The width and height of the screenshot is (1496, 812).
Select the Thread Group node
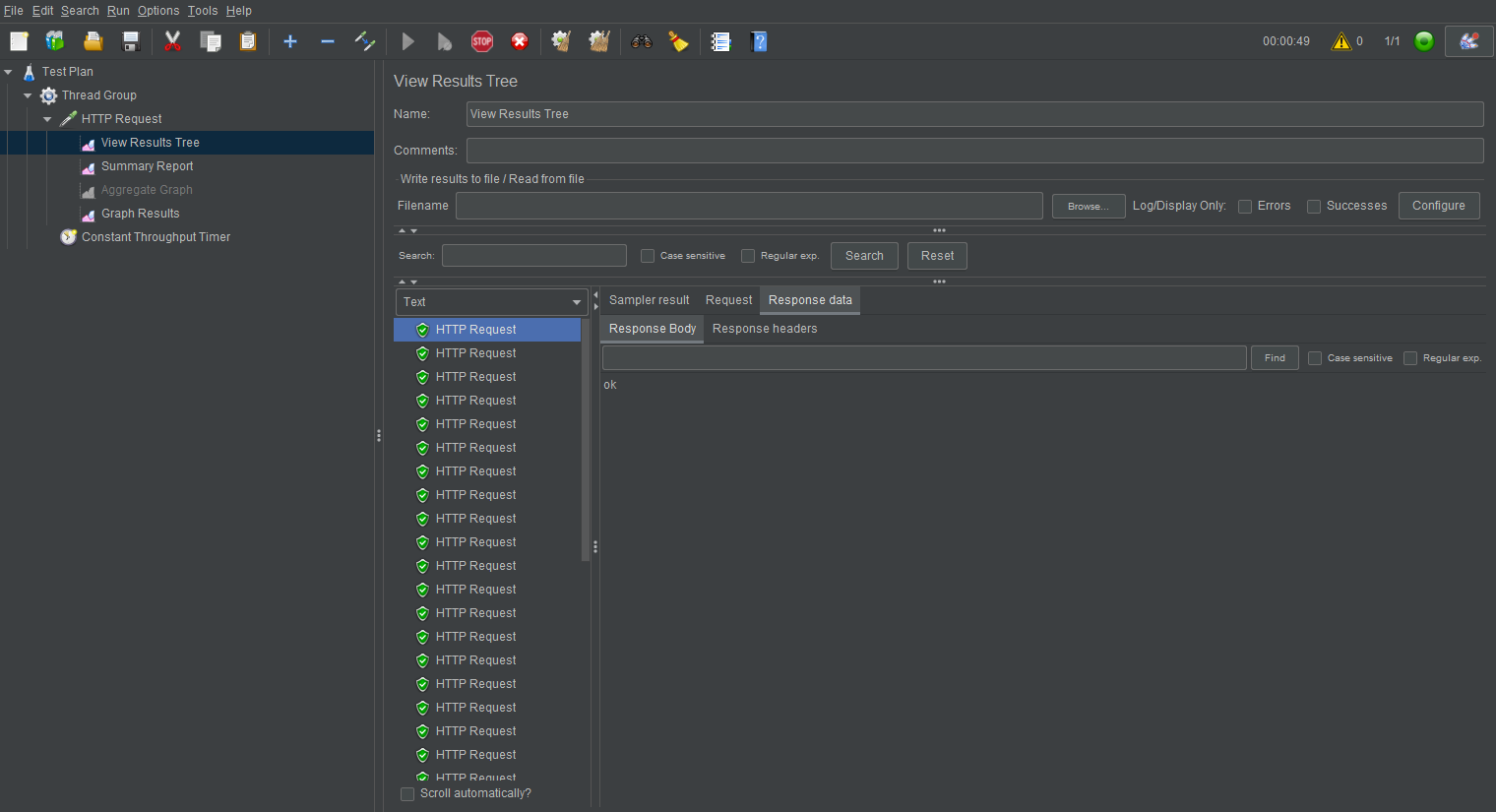pyautogui.click(x=99, y=95)
